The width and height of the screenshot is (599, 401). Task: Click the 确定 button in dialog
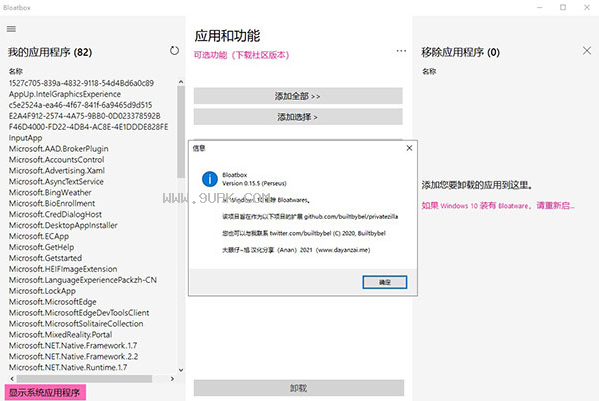click(x=384, y=282)
